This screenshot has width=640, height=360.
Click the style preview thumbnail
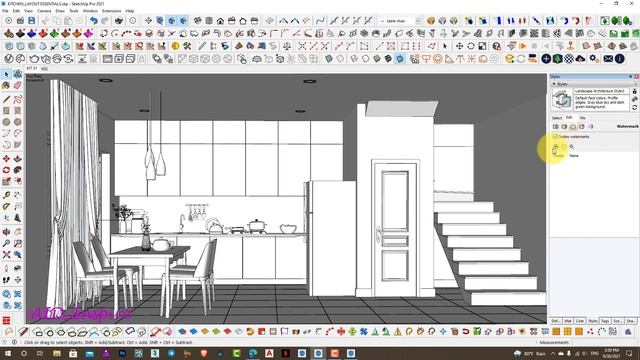tap(562, 100)
